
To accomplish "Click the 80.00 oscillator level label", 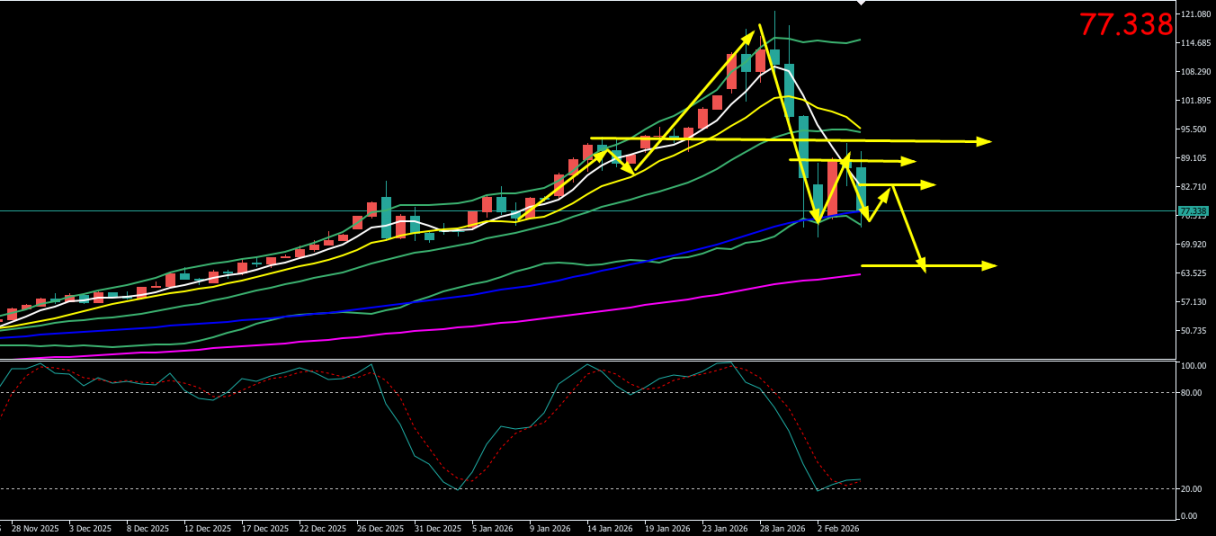I will coord(1192,393).
